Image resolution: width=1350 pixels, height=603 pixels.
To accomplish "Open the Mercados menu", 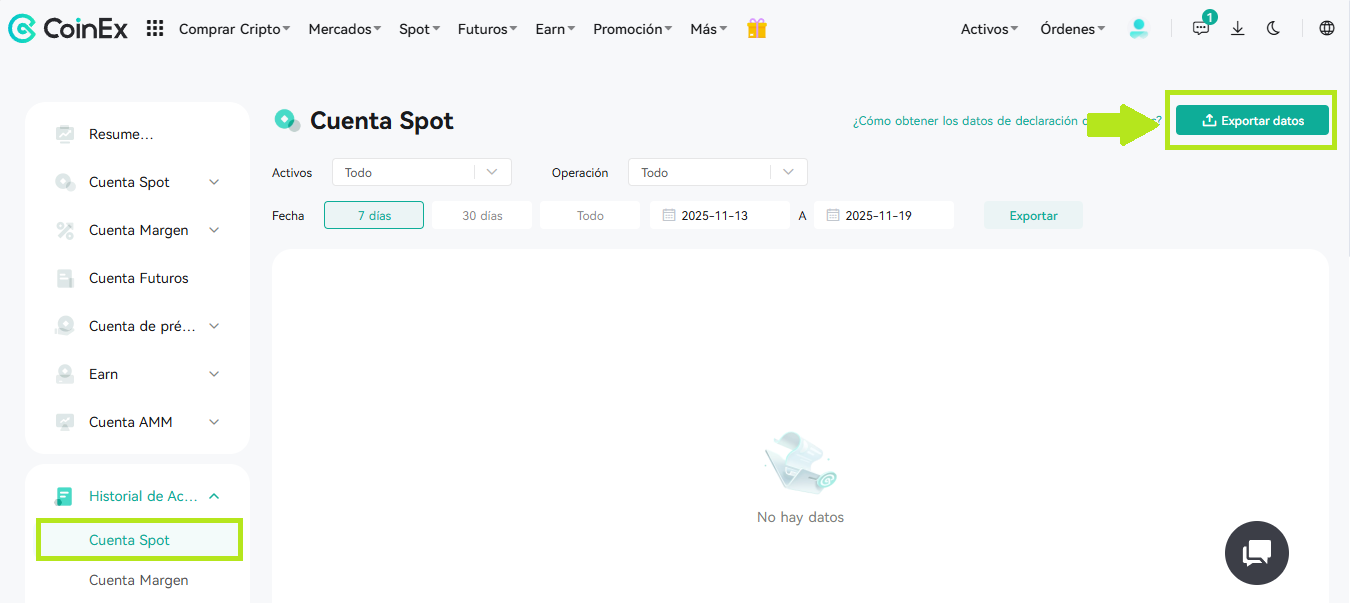I will [345, 29].
